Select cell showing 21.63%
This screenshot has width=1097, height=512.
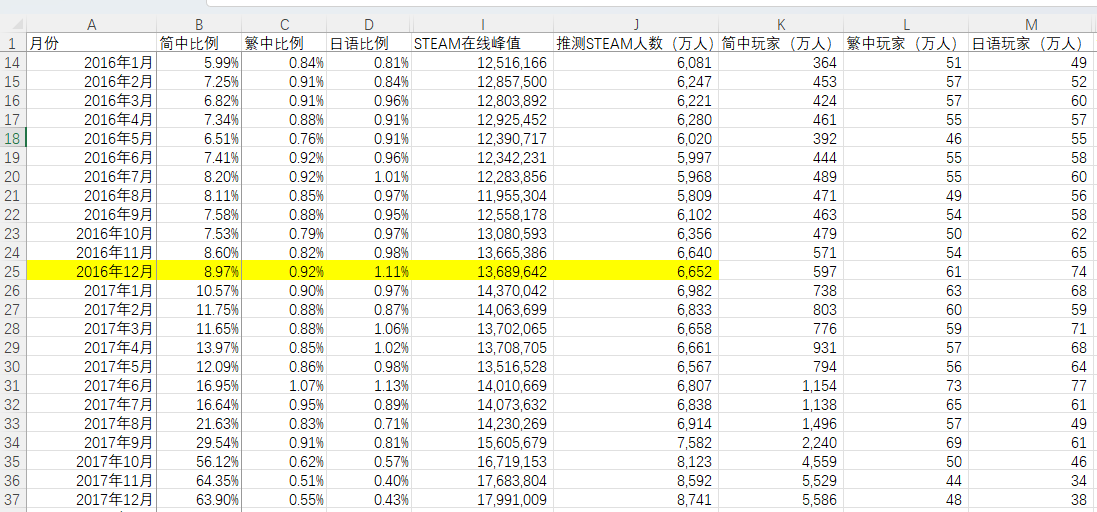199,423
